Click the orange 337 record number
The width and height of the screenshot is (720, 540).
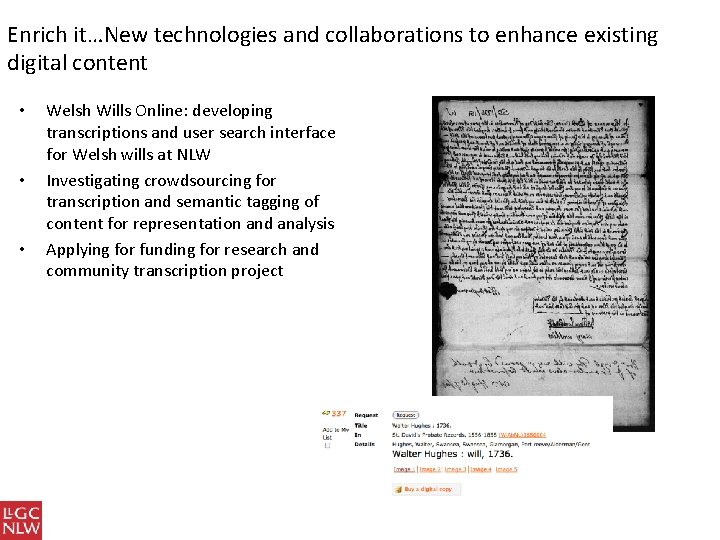[338, 413]
